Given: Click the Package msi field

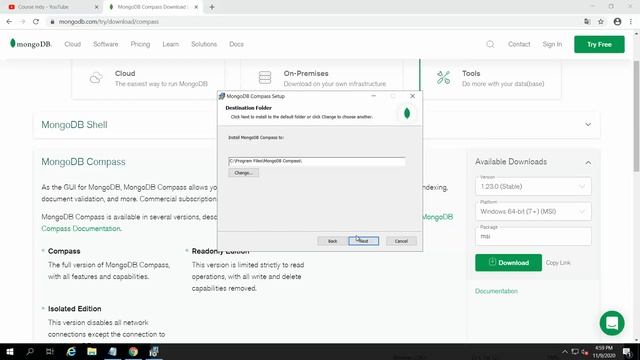Looking at the screenshot, I should click(x=533, y=236).
